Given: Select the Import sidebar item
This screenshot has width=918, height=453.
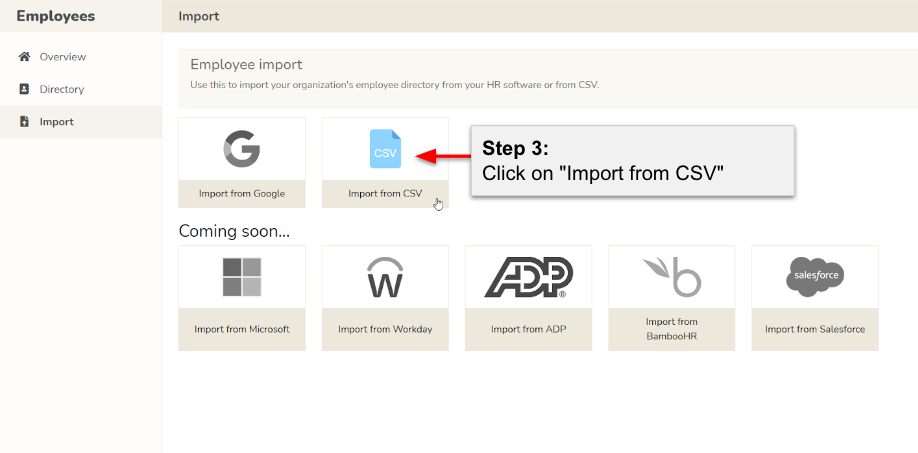Looking at the screenshot, I should pyautogui.click(x=56, y=122).
